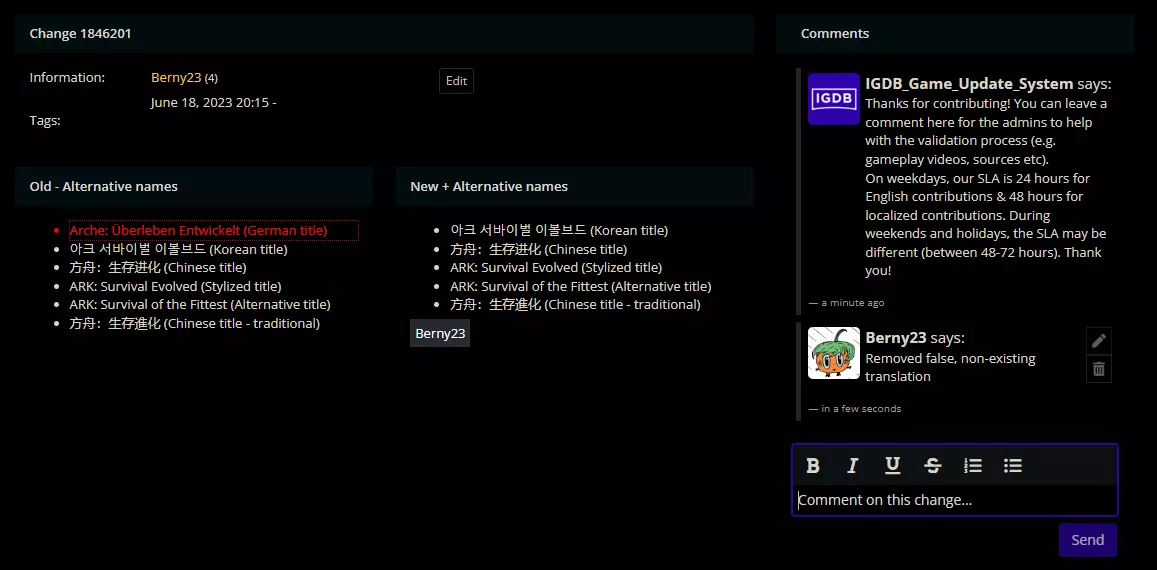This screenshot has width=1157, height=570.
Task: Click the contribution count '(4)' next to Berny23
Action: (211, 78)
